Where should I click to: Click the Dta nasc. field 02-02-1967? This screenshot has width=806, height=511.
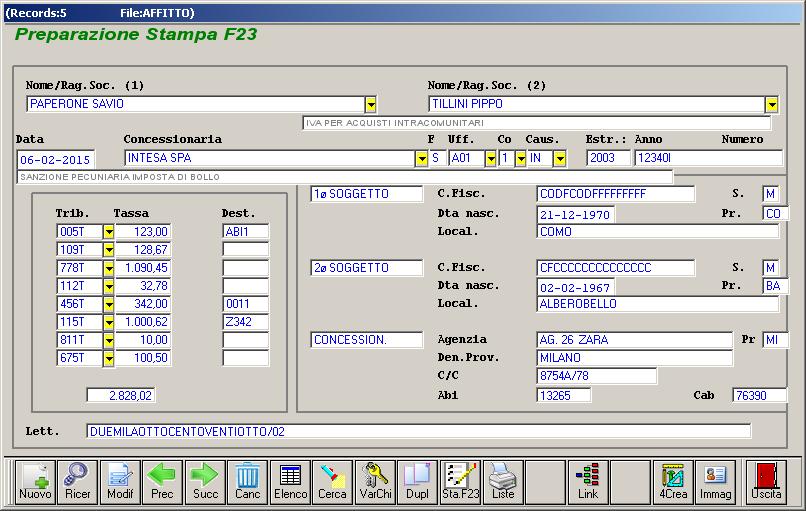pos(576,287)
